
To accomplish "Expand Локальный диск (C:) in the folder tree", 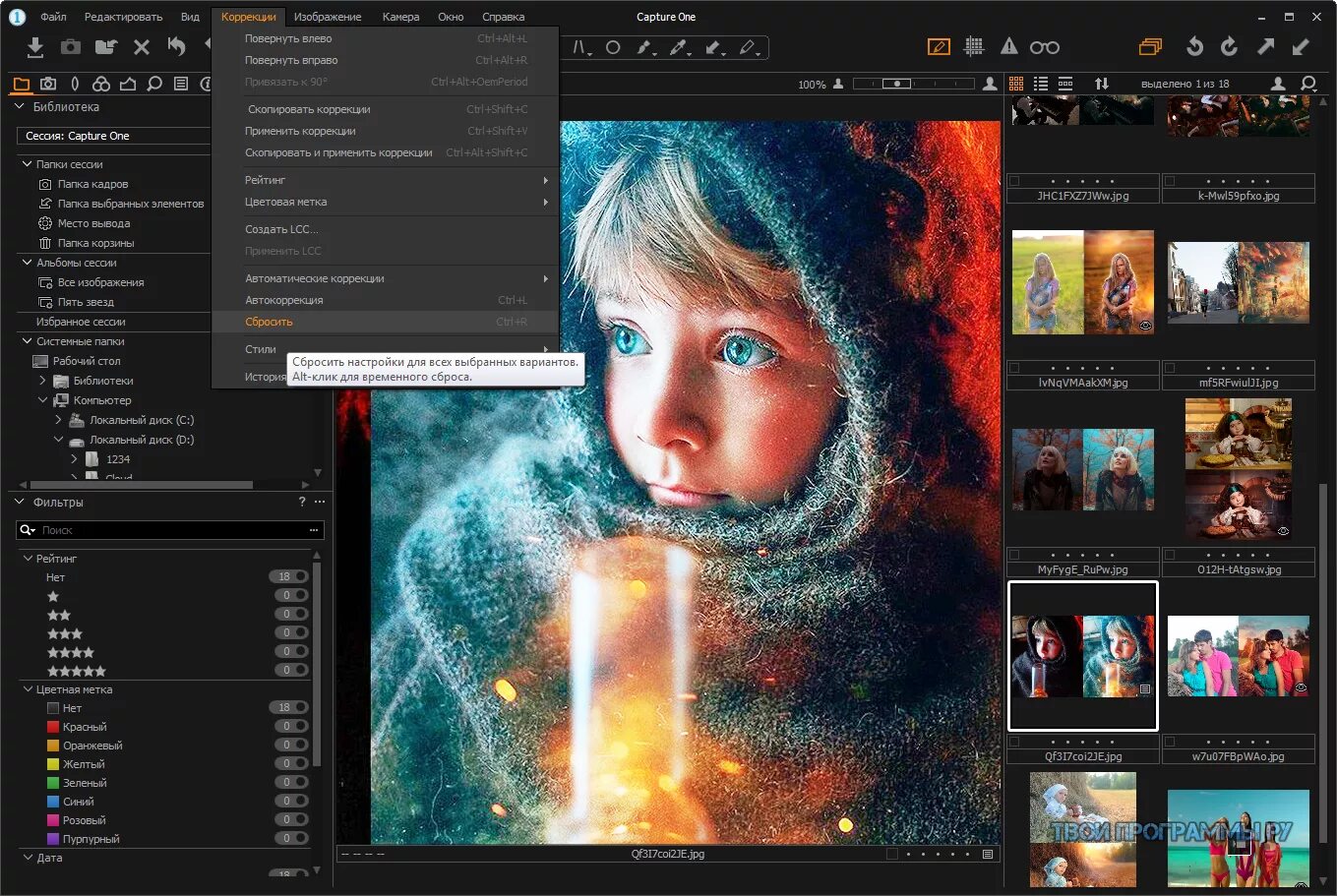I will coord(57,419).
